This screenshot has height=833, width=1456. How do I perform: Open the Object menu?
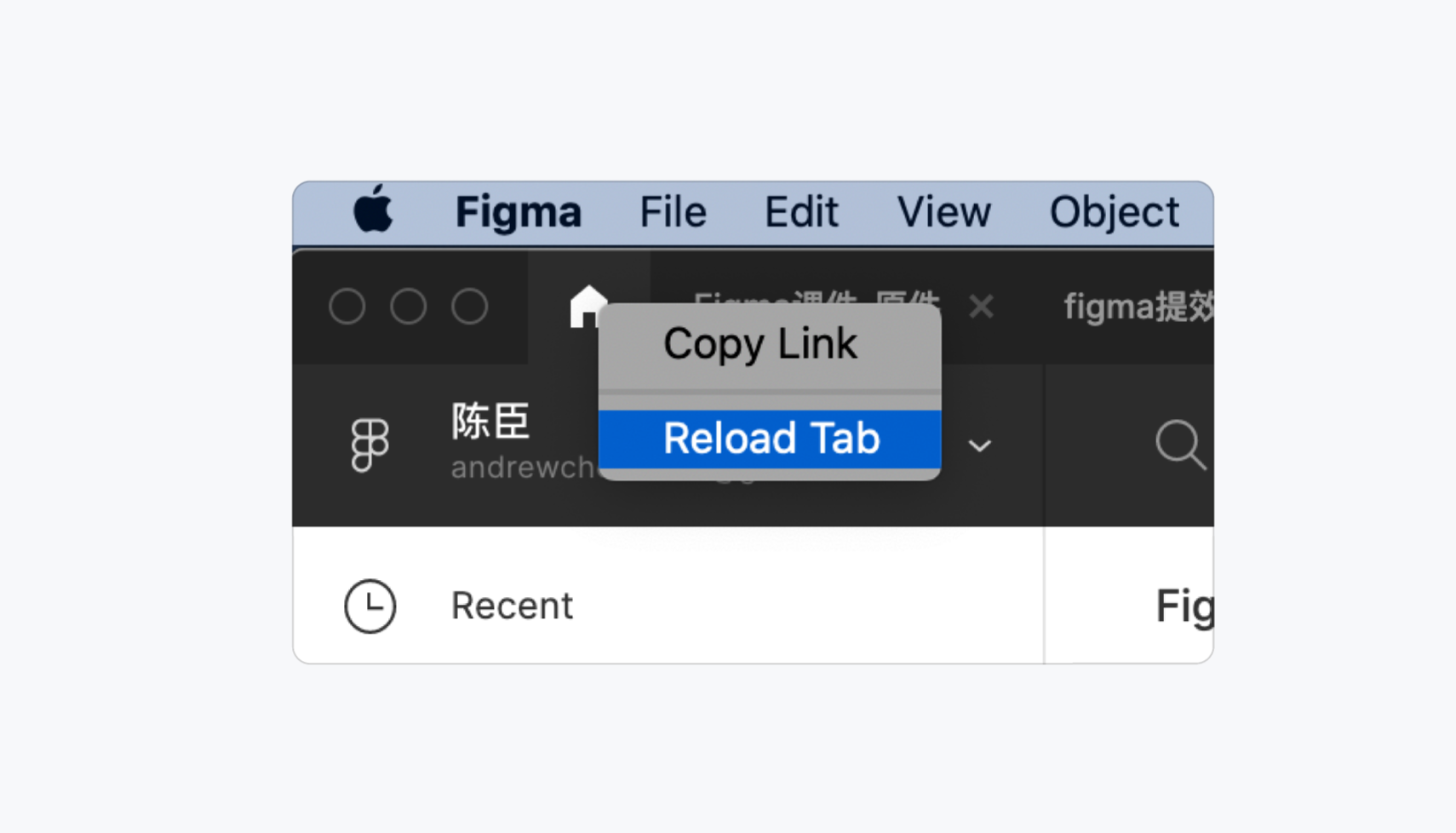click(x=1113, y=211)
